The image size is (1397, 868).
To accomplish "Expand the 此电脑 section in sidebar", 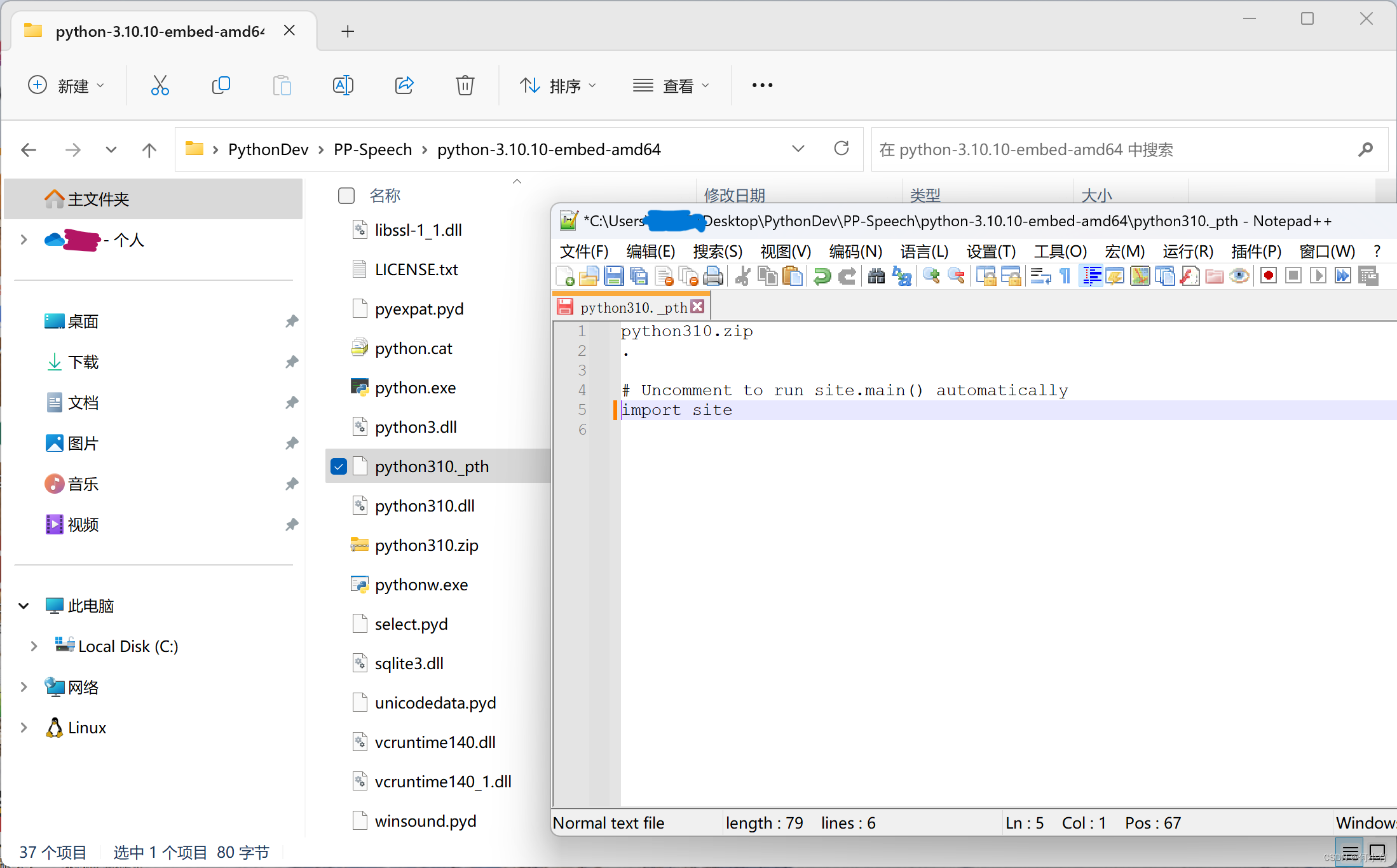I will point(22,605).
